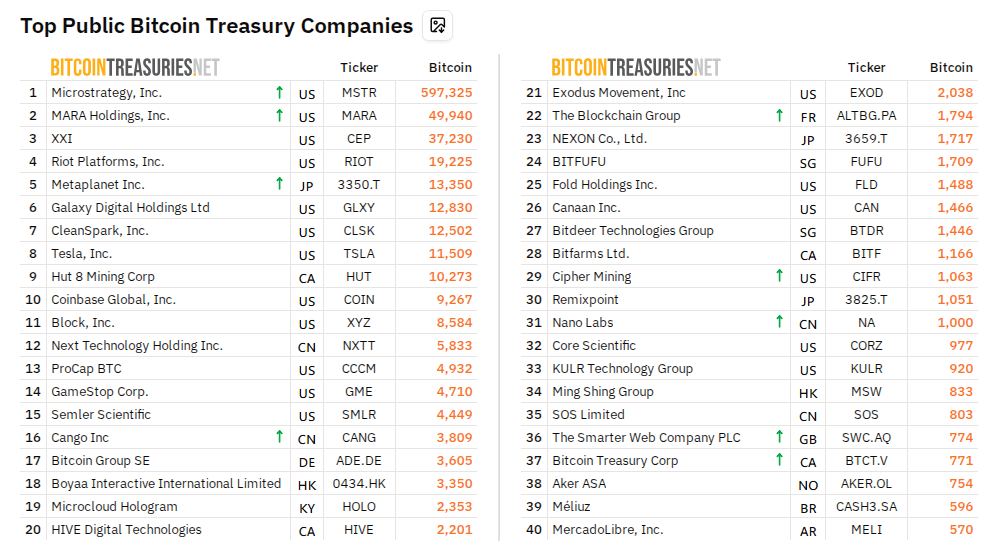Click Microstrategy's 597,325 Bitcoin value
This screenshot has width=998, height=554.
pos(447,92)
